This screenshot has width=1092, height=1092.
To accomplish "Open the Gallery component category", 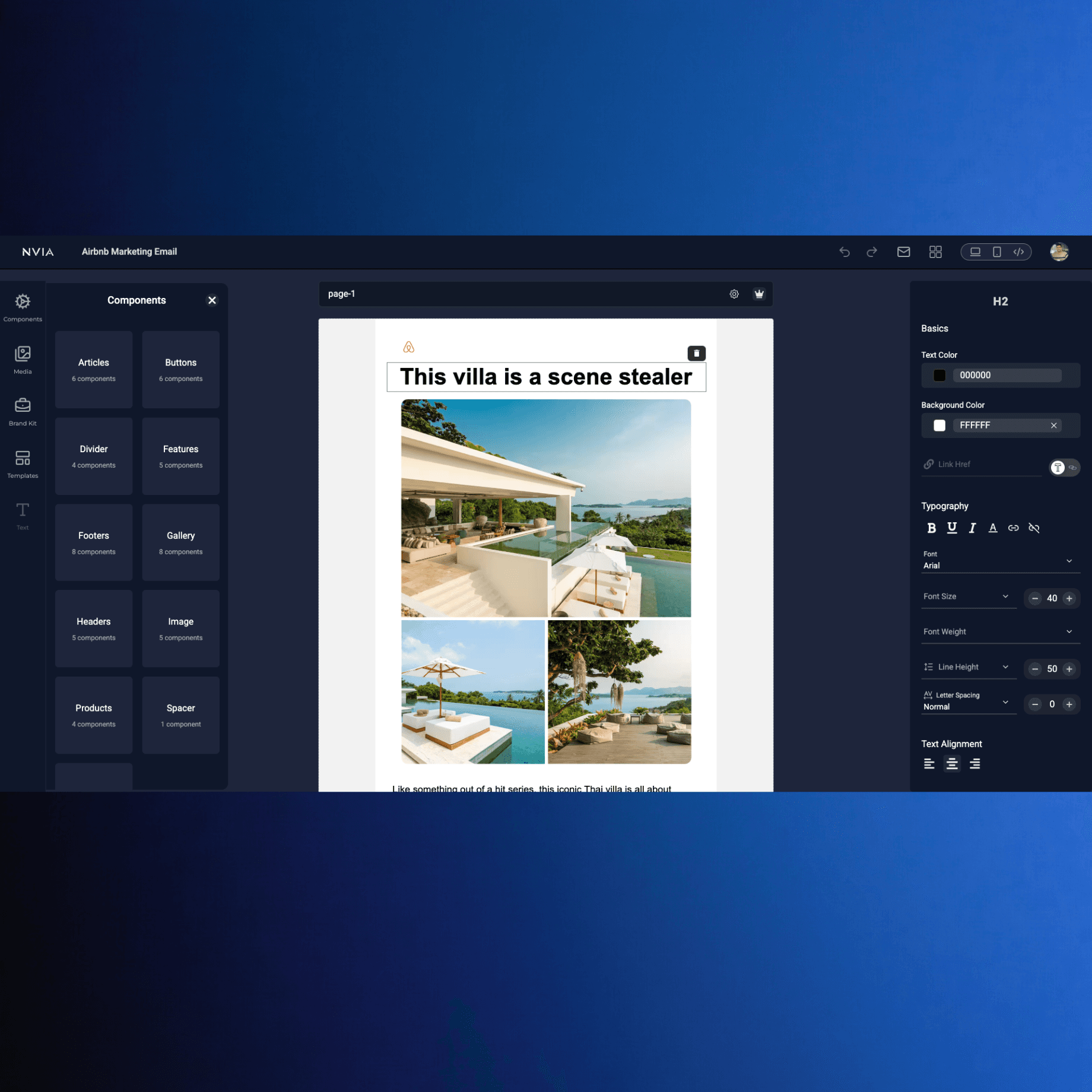I will click(180, 542).
